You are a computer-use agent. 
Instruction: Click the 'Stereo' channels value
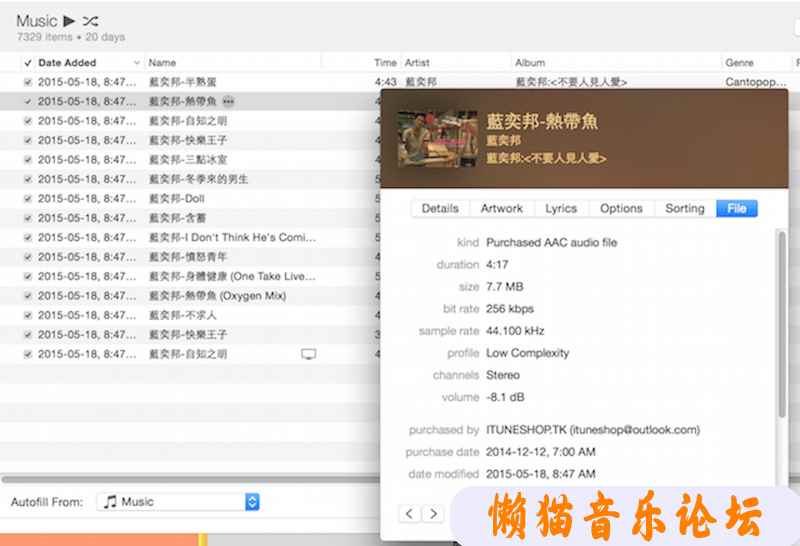(x=503, y=375)
